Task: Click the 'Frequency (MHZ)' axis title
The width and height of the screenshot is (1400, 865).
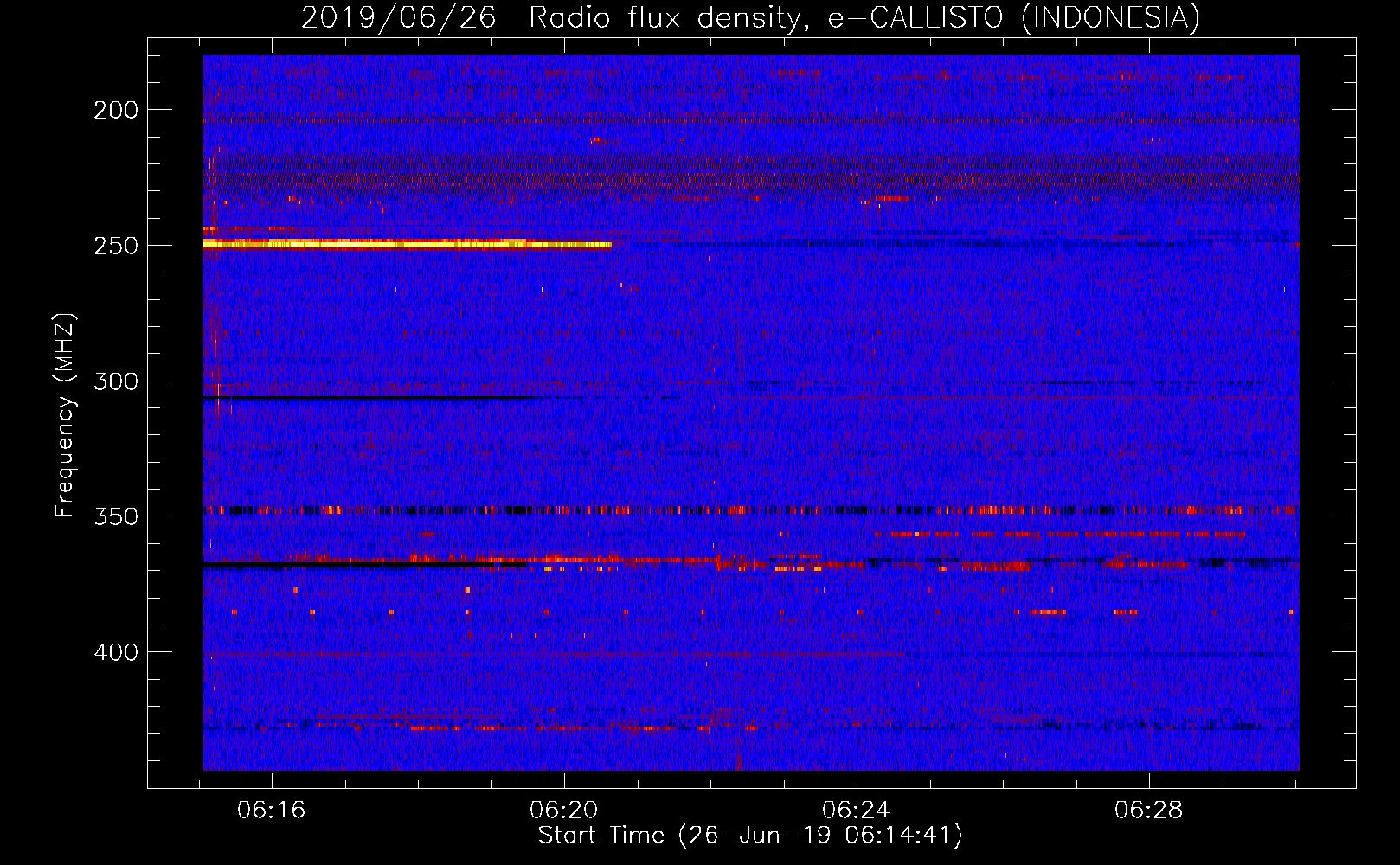Action: (66, 415)
